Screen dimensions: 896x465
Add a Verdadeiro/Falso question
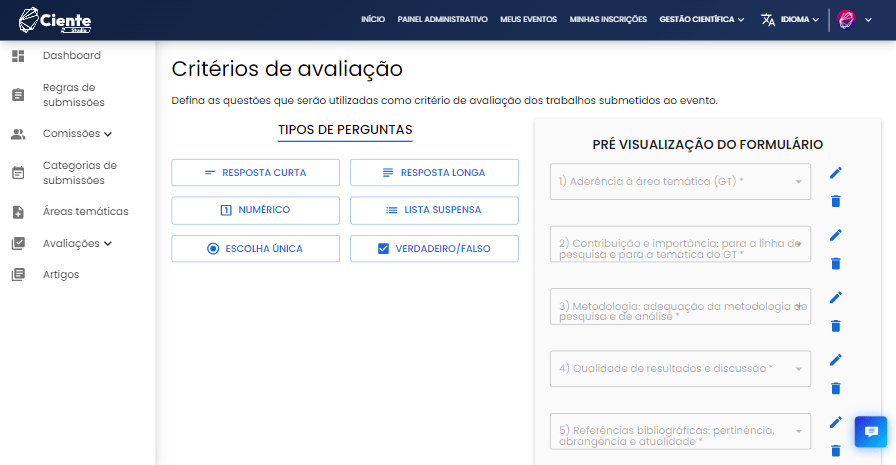[434, 248]
